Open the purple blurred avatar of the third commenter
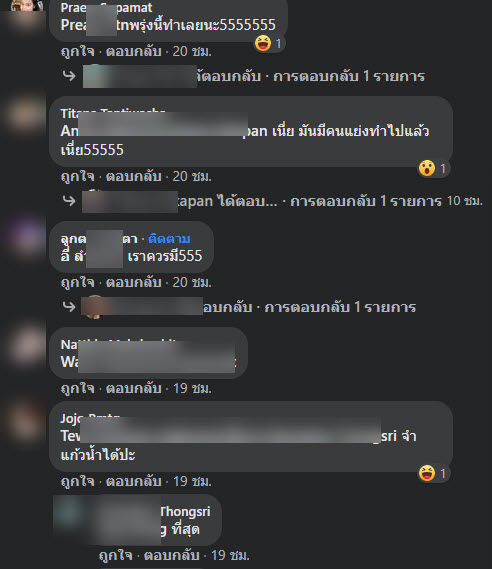This screenshot has height=569, width=492. (25, 238)
